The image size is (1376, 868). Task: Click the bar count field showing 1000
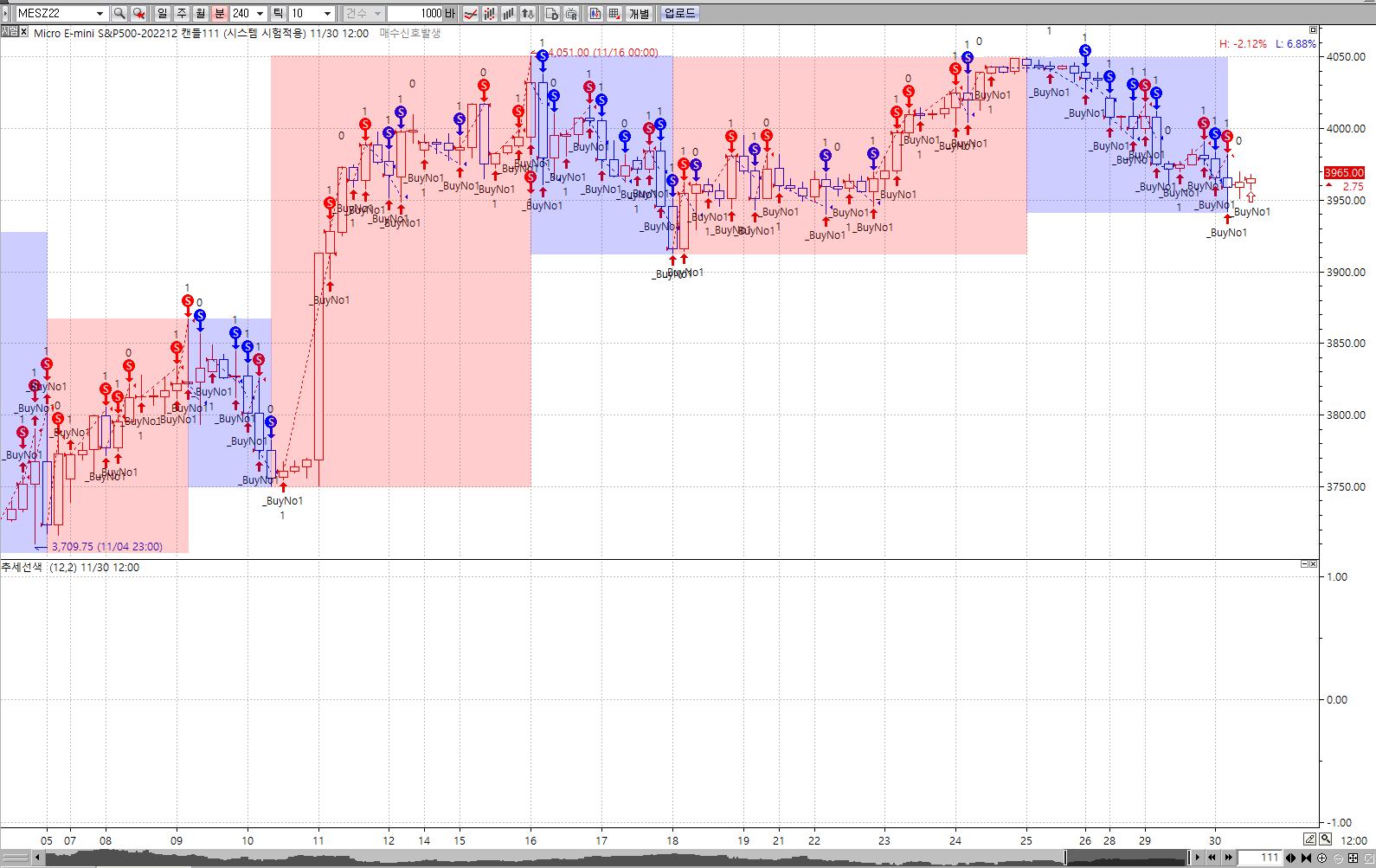(x=415, y=13)
